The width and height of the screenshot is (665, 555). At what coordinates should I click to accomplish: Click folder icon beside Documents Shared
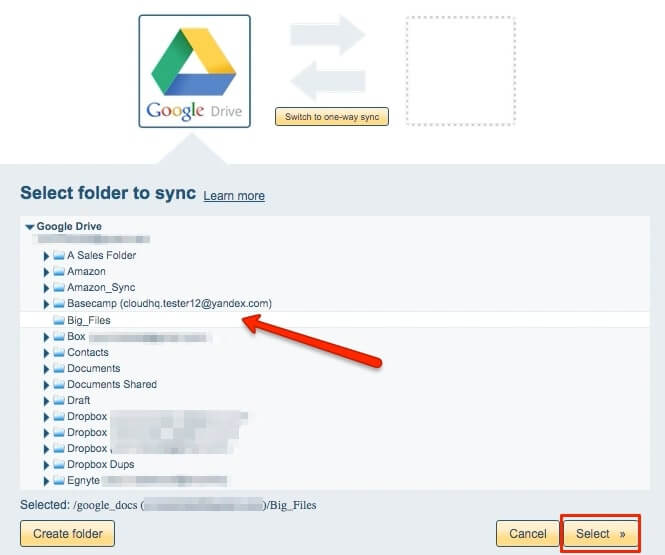point(59,384)
